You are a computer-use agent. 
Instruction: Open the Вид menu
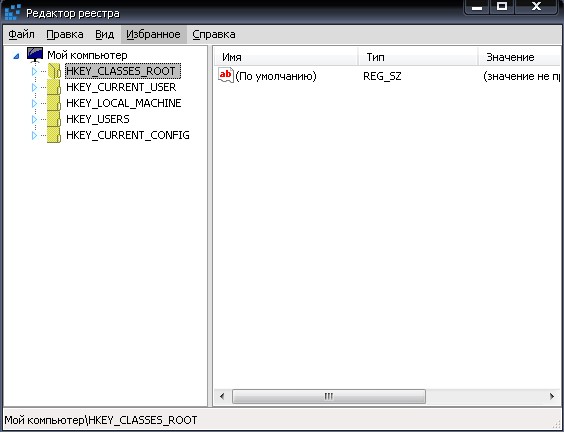point(105,35)
